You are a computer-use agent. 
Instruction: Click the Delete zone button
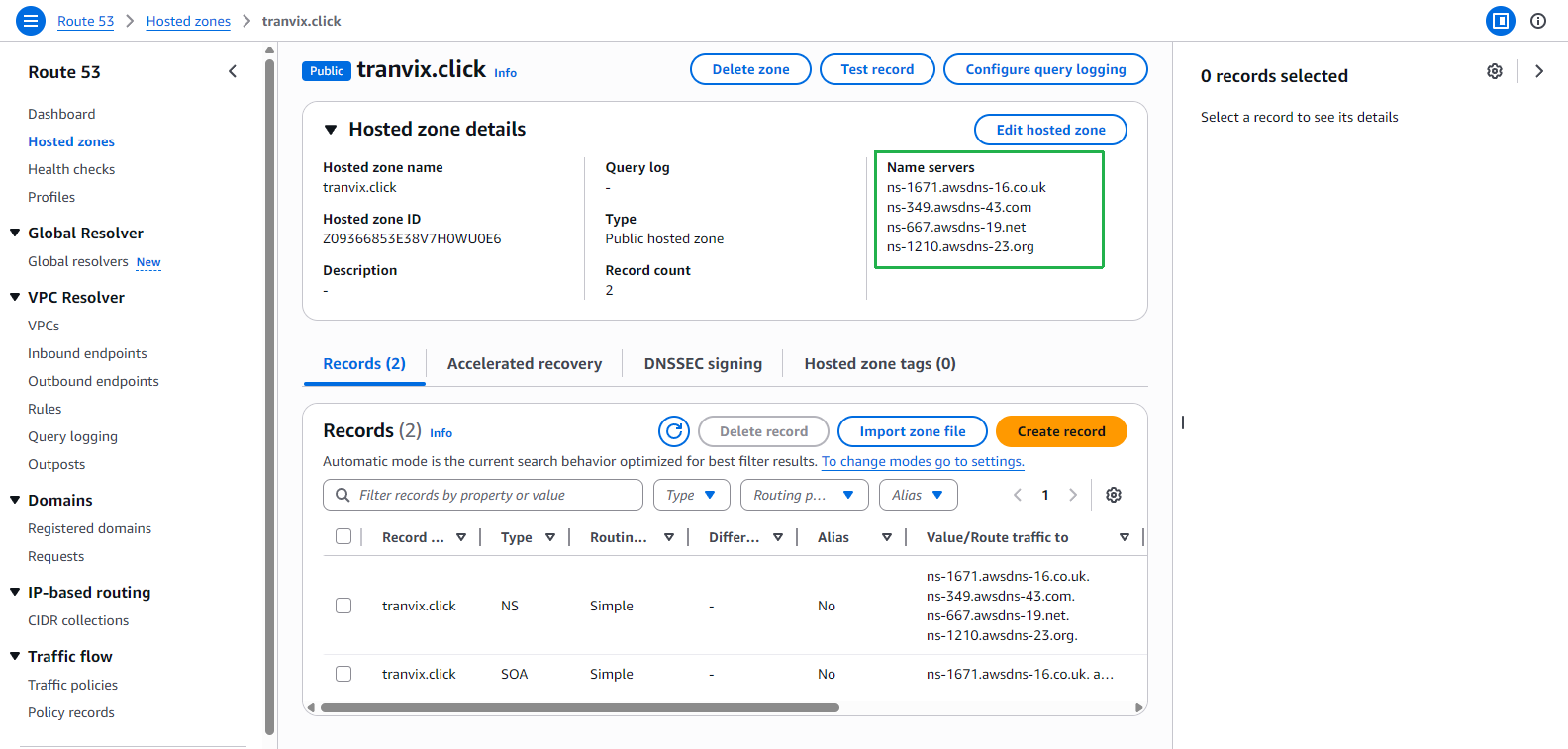(x=751, y=69)
